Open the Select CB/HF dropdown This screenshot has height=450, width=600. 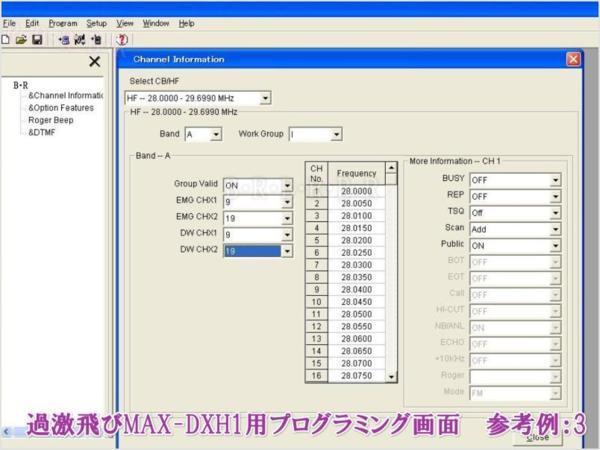[x=265, y=98]
